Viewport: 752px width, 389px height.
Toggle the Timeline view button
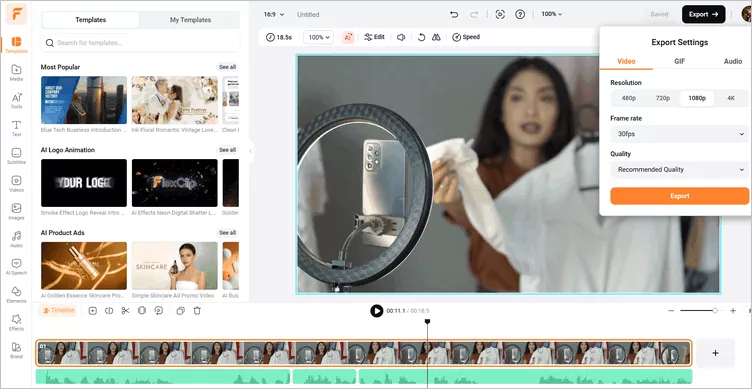58,310
